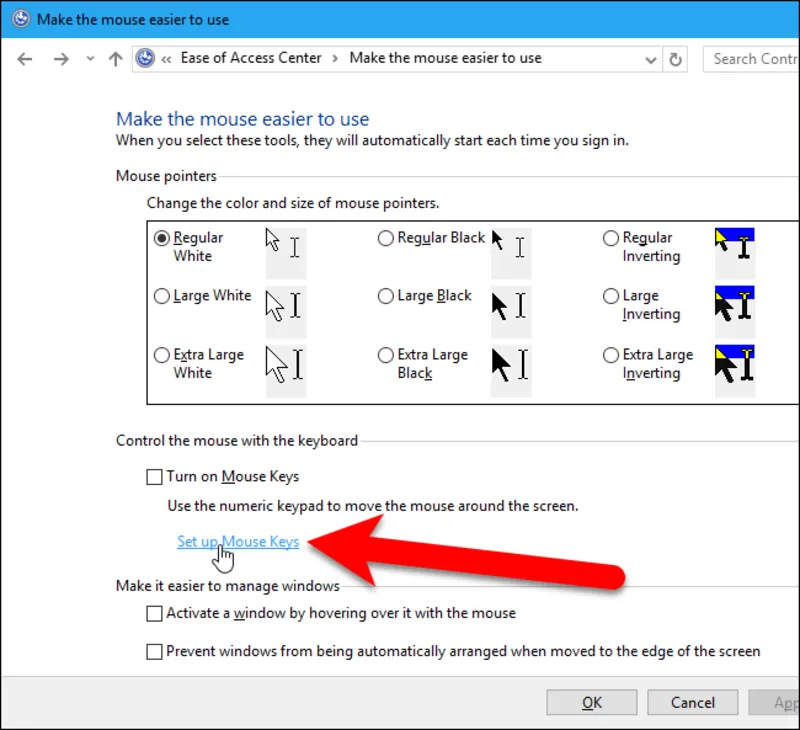Image resolution: width=800 pixels, height=730 pixels.
Task: Open Ease of Access Center breadcrumb
Action: 251,58
